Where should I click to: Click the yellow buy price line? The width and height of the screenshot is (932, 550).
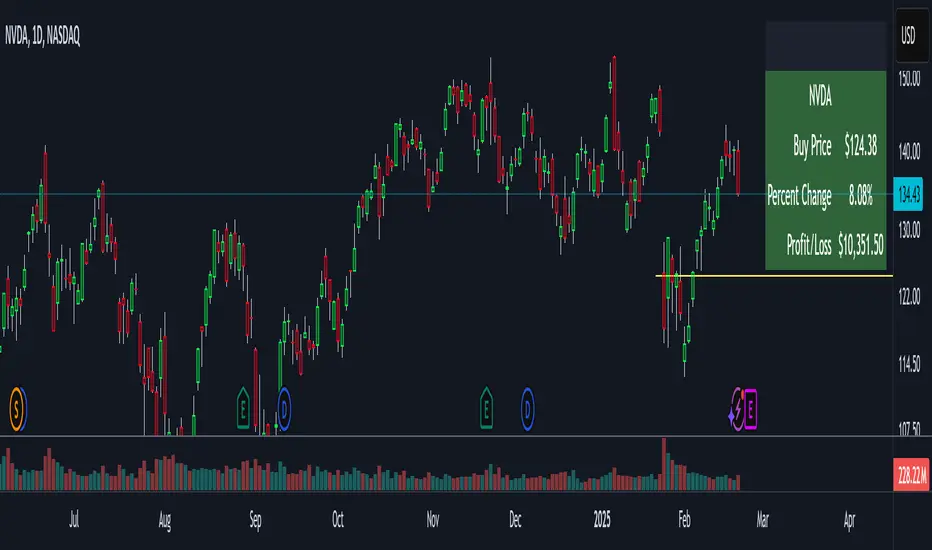pyautogui.click(x=774, y=276)
